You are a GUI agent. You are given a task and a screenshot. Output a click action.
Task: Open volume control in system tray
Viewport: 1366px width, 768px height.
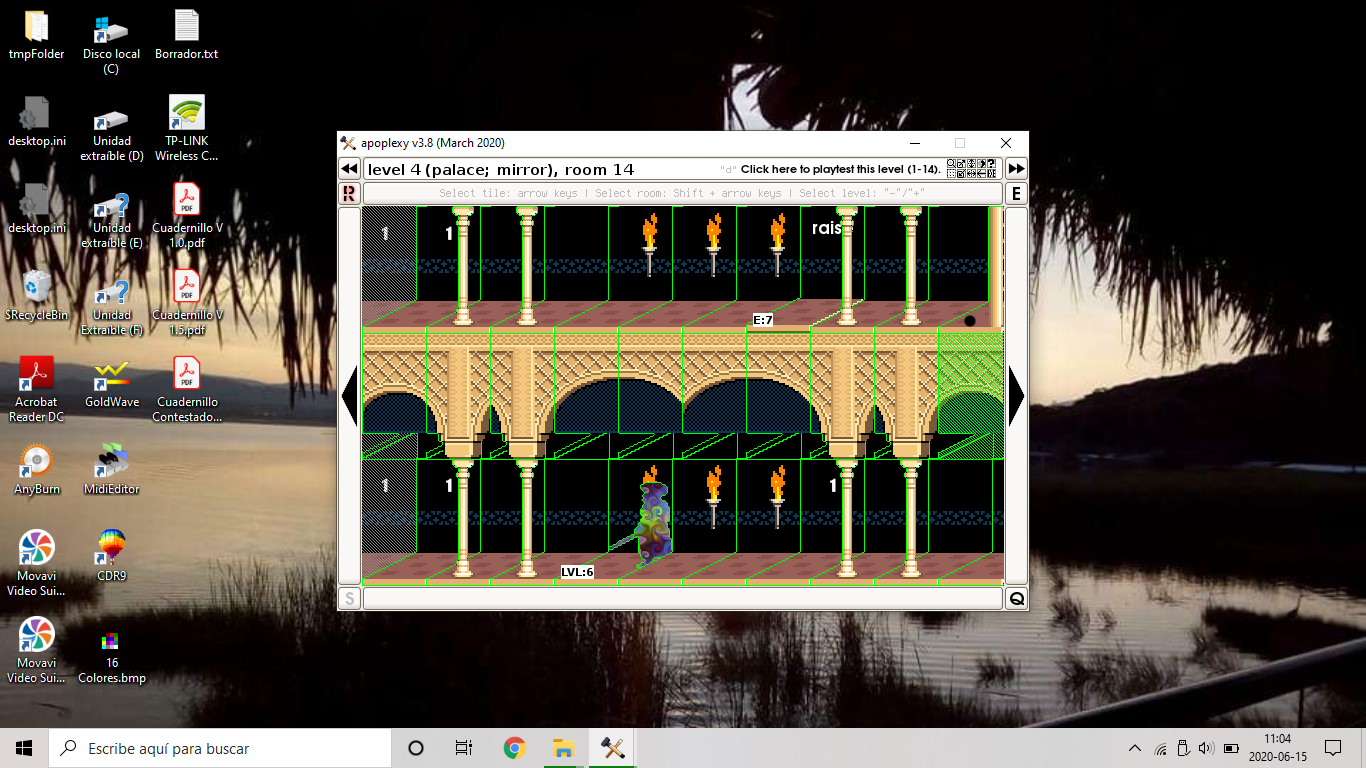tap(1206, 748)
